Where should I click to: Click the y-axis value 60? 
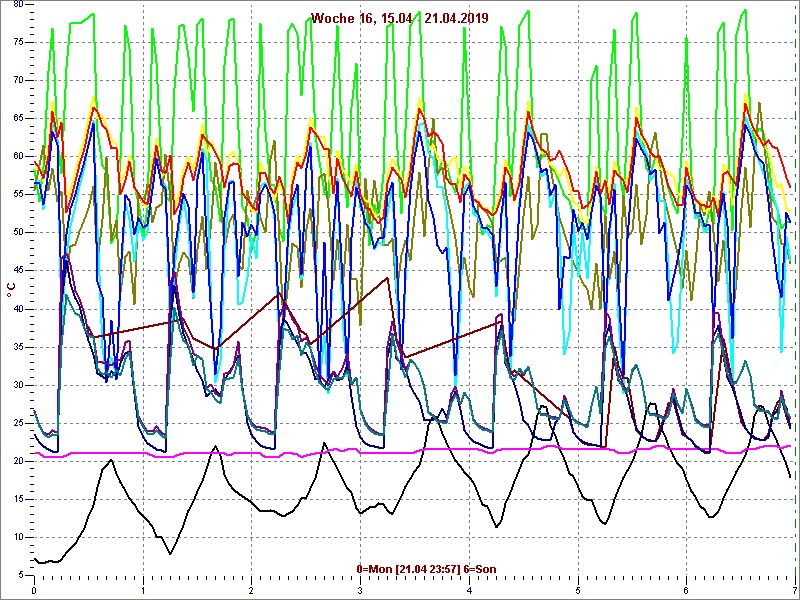click(x=19, y=156)
